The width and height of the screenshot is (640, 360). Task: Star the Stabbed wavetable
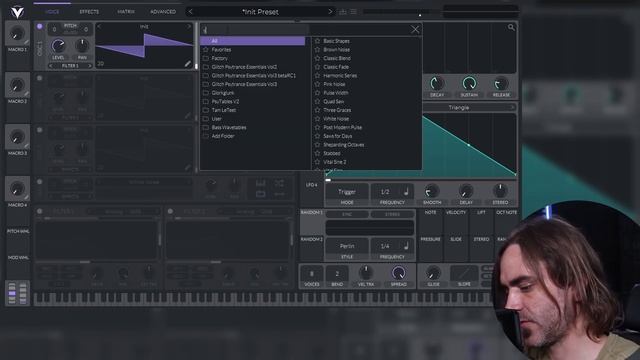pos(317,153)
